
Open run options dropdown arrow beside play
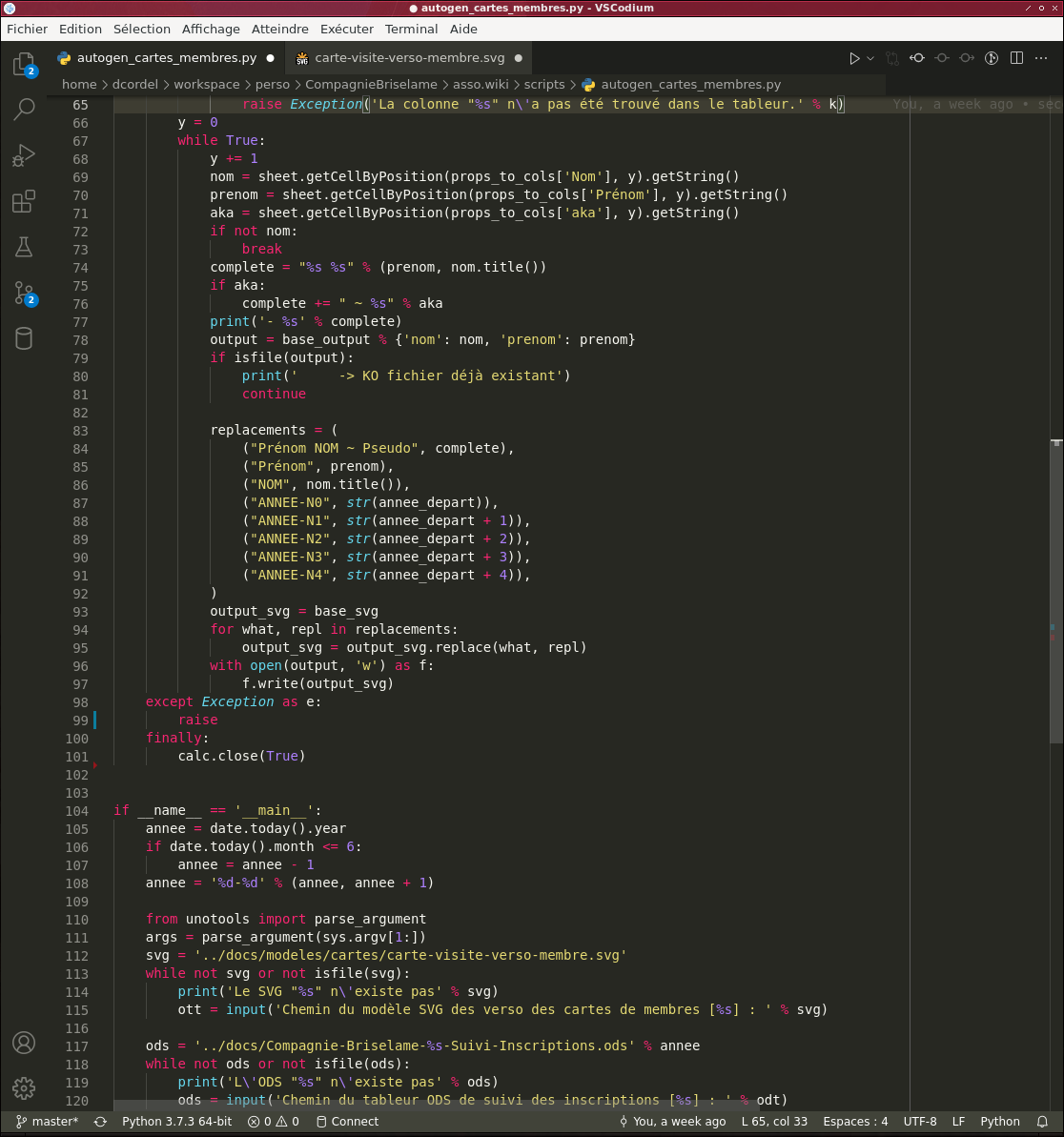click(870, 58)
